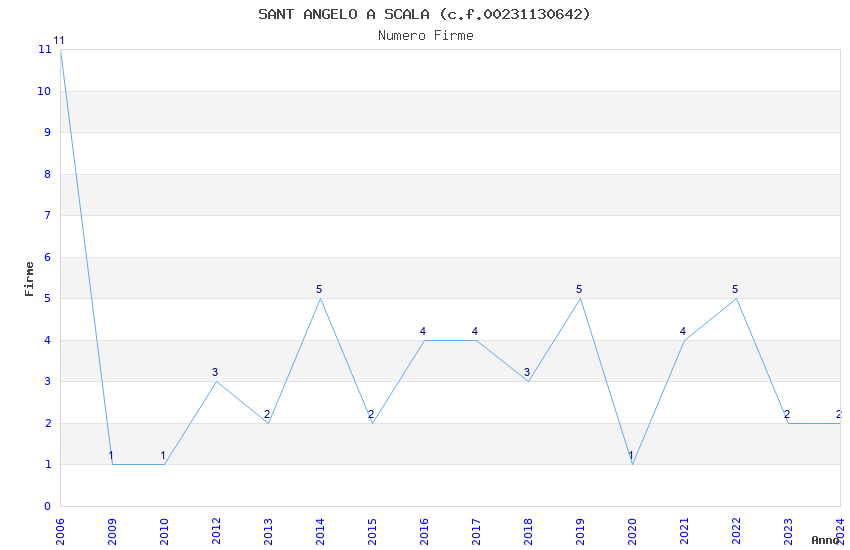Select the 2020 year label
The width and height of the screenshot is (850, 550).
coord(633,532)
